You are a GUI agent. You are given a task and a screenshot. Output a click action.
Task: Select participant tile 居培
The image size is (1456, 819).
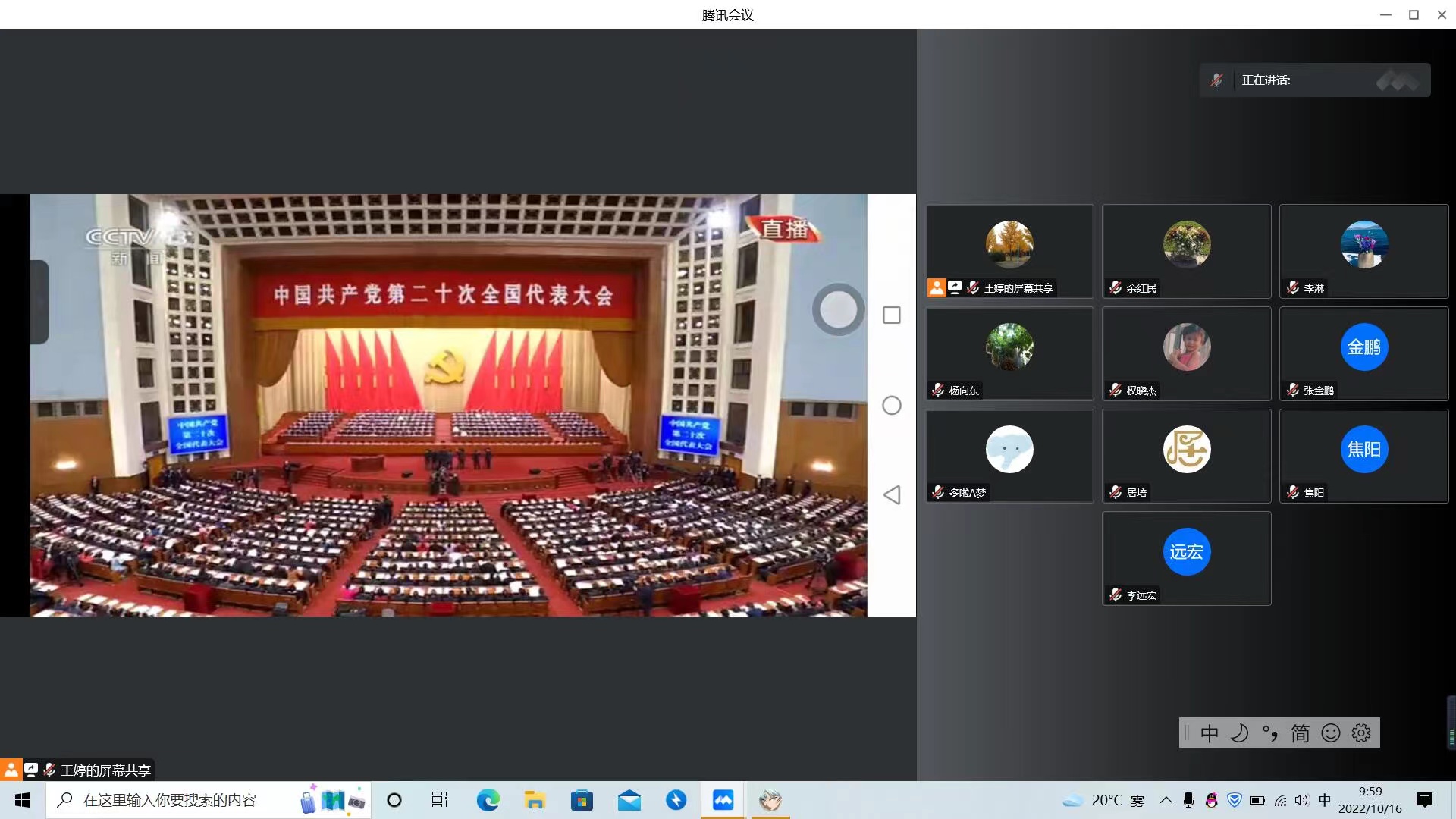[1187, 456]
